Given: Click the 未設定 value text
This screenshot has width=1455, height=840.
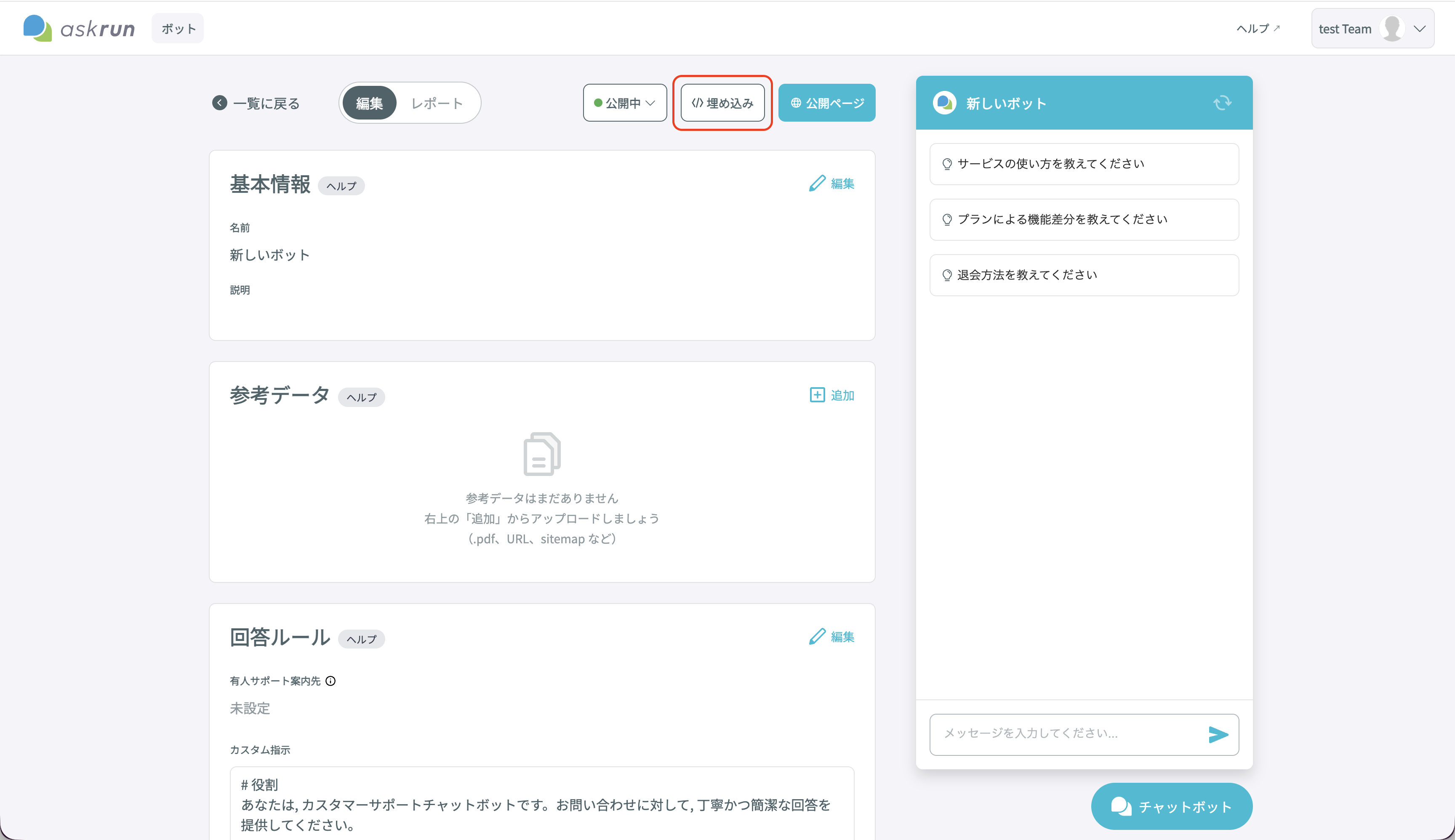Looking at the screenshot, I should click(x=250, y=708).
